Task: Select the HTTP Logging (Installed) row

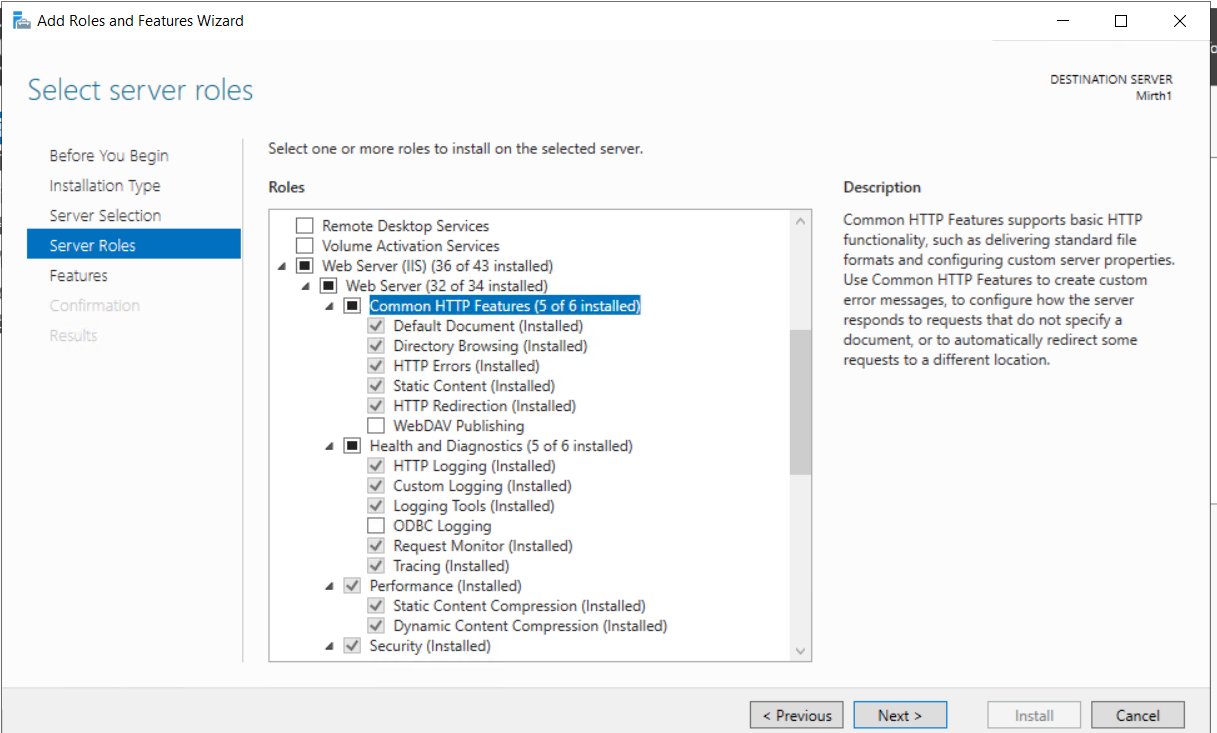Action: pyautogui.click(x=474, y=466)
